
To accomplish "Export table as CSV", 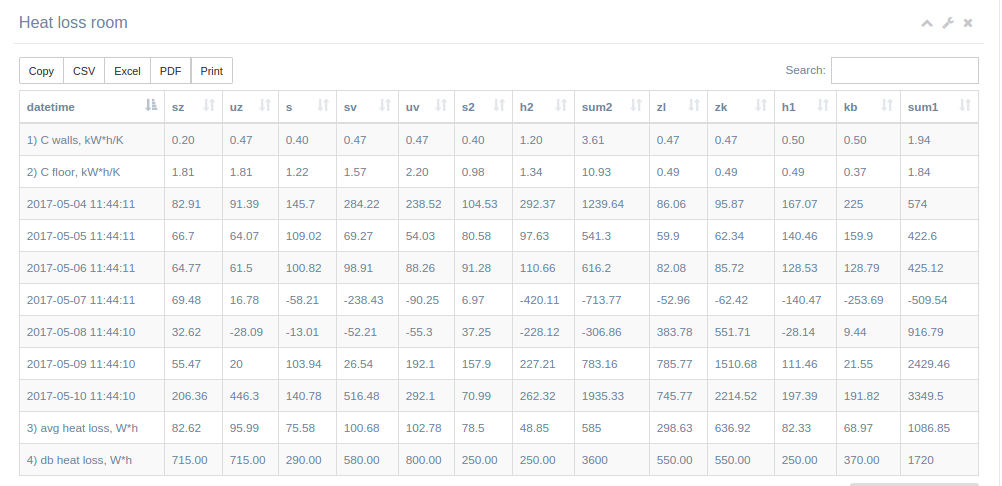I will 84,71.
